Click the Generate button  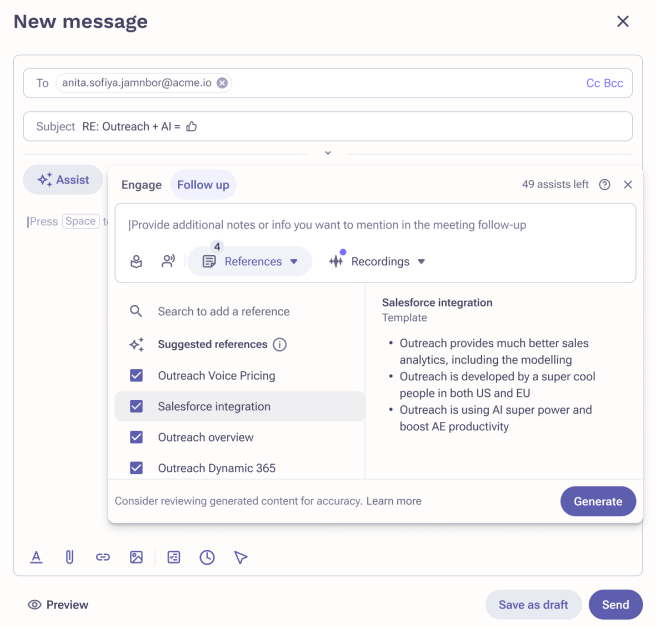coord(598,501)
